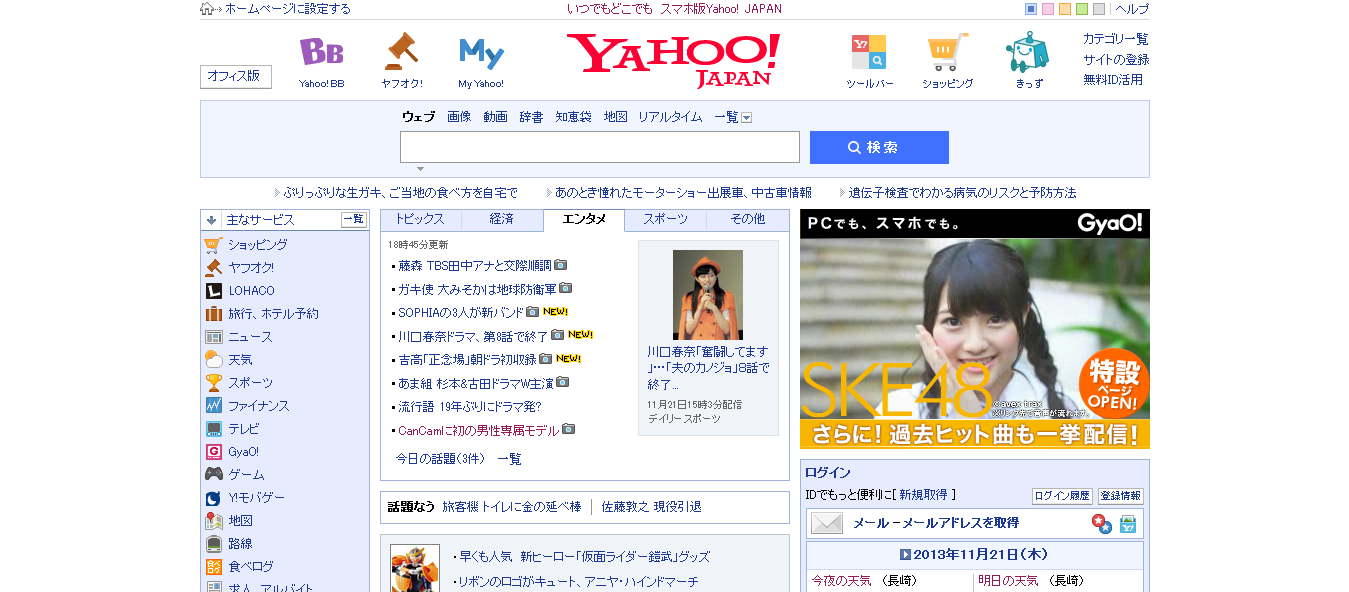Click the mail envelope icon in login box

pos(827,523)
